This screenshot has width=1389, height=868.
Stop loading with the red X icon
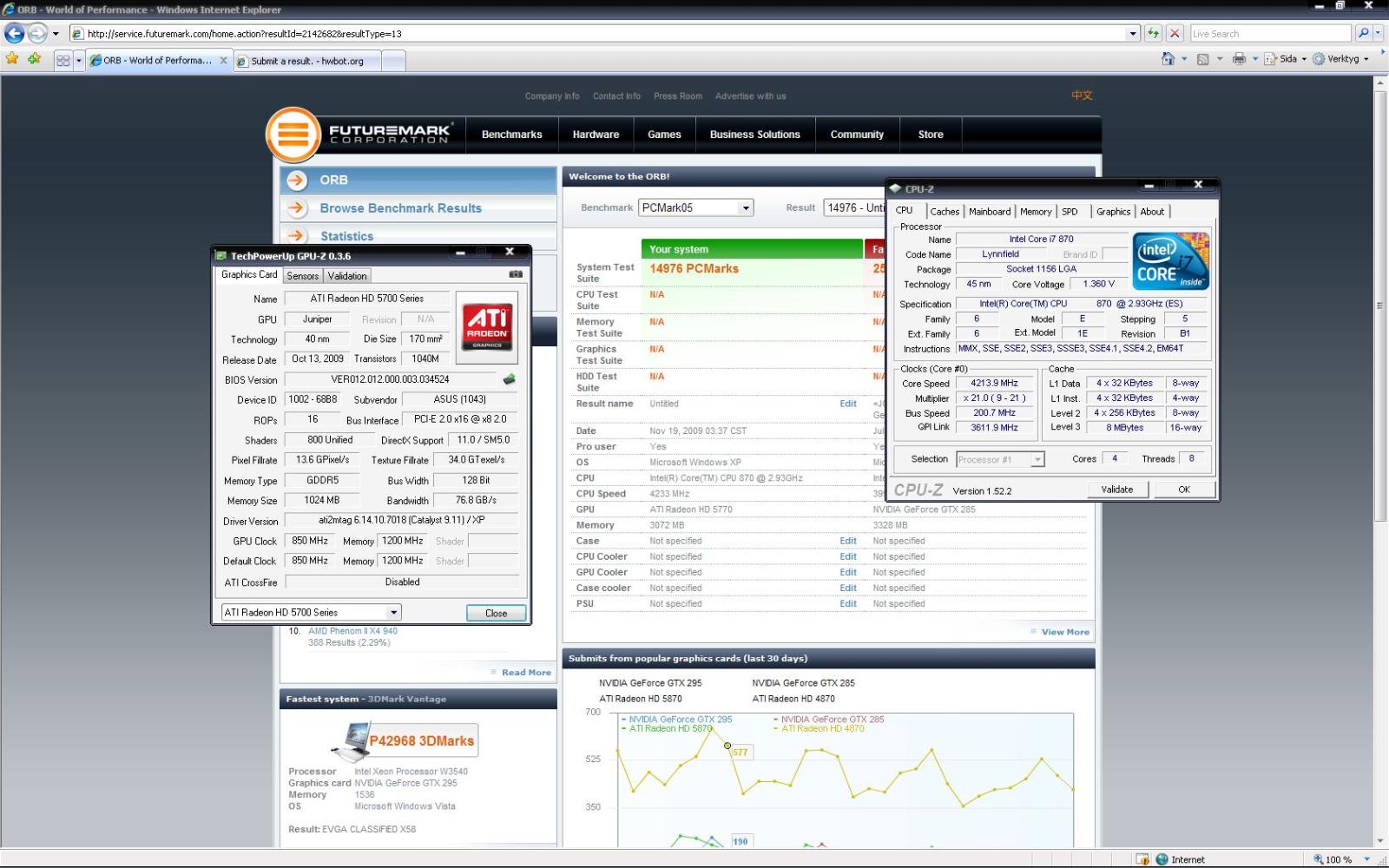pos(1175,34)
